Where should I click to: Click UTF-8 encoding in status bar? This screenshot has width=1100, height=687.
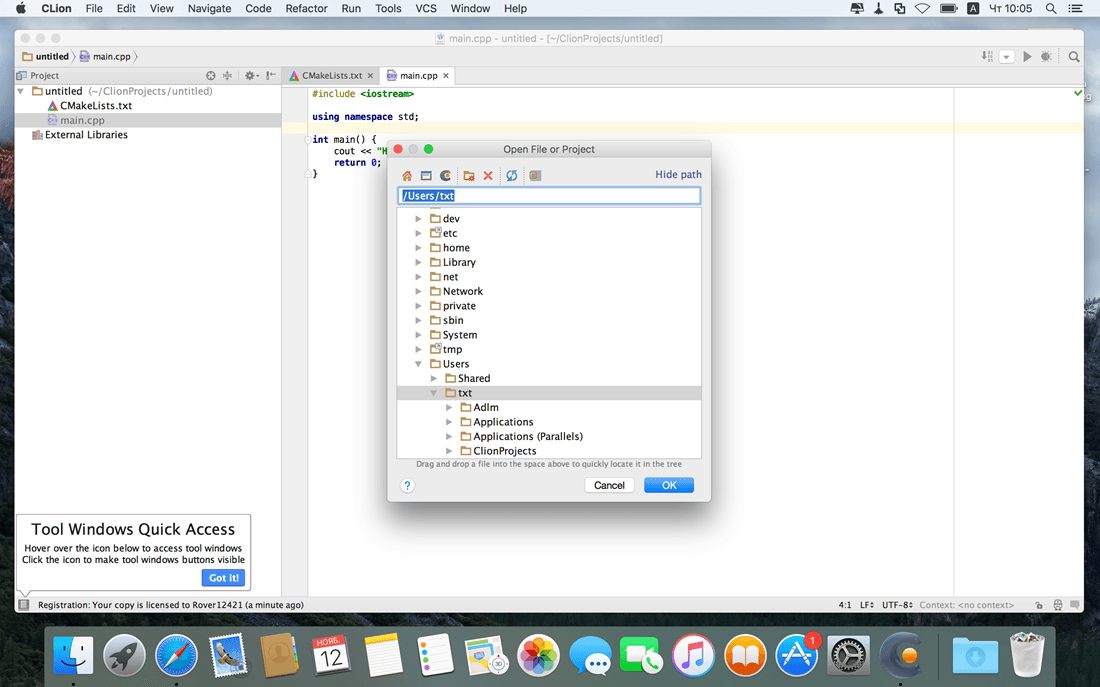(x=897, y=605)
